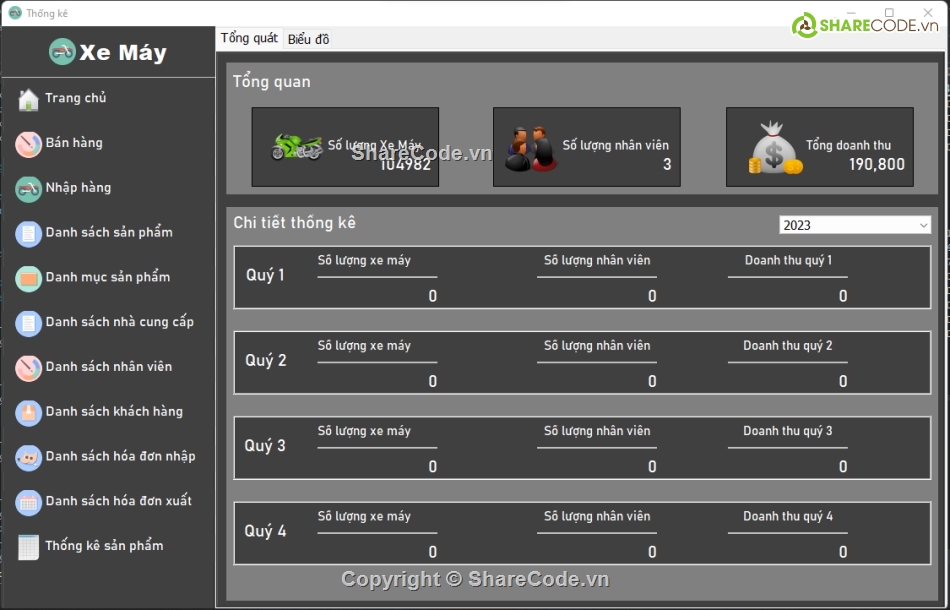
Task: Click the Doanh thu quý 4 value
Action: click(x=842, y=552)
